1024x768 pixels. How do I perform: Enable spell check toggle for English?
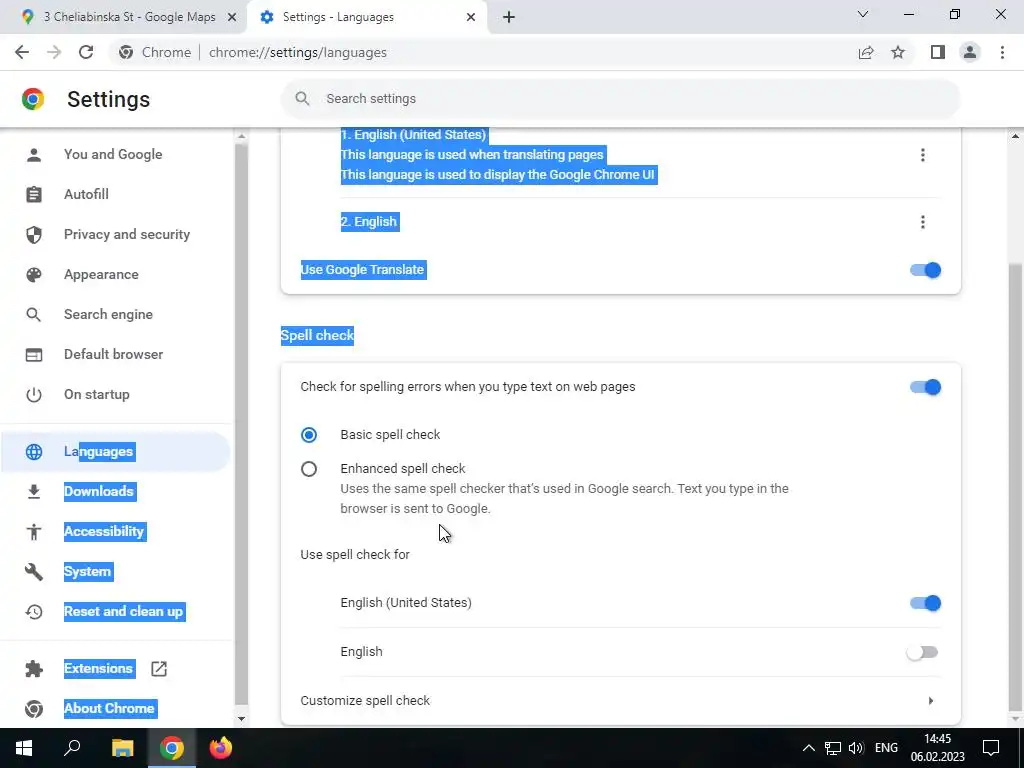coord(922,652)
